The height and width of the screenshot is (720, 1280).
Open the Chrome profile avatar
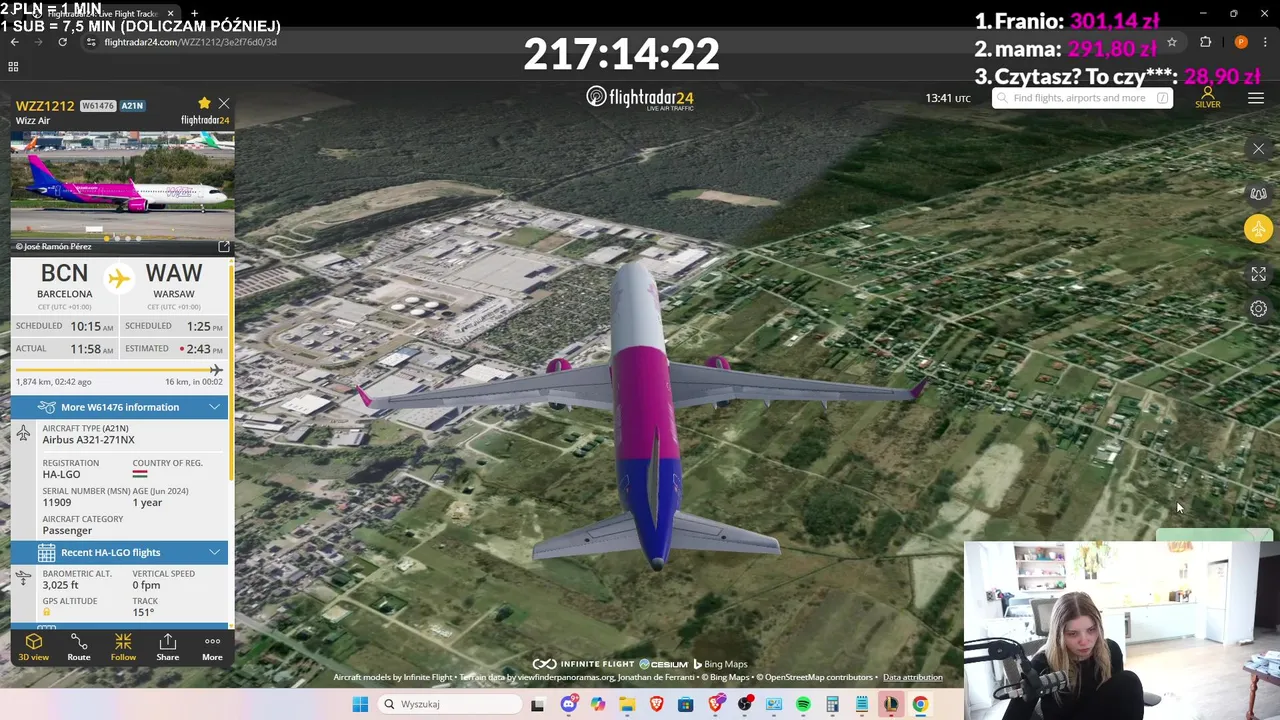click(1241, 42)
